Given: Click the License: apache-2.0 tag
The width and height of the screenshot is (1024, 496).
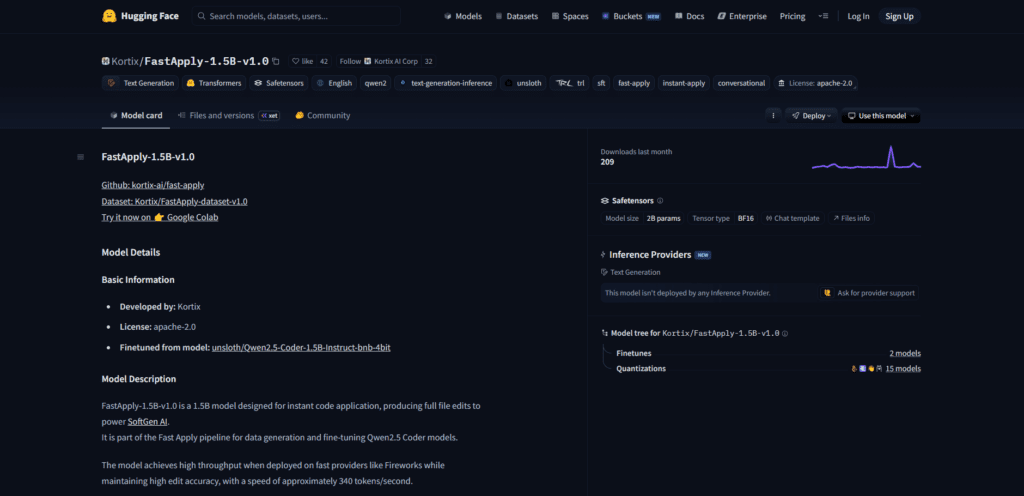Looking at the screenshot, I should (815, 83).
